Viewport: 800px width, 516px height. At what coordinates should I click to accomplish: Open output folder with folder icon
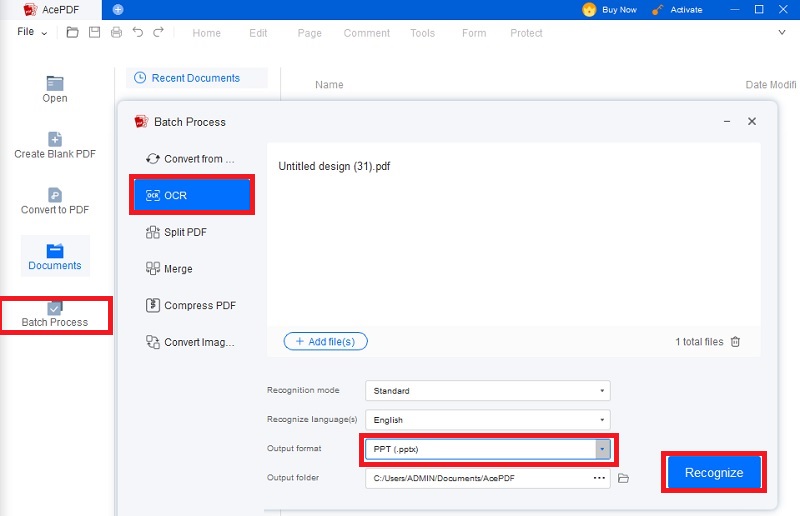point(623,478)
